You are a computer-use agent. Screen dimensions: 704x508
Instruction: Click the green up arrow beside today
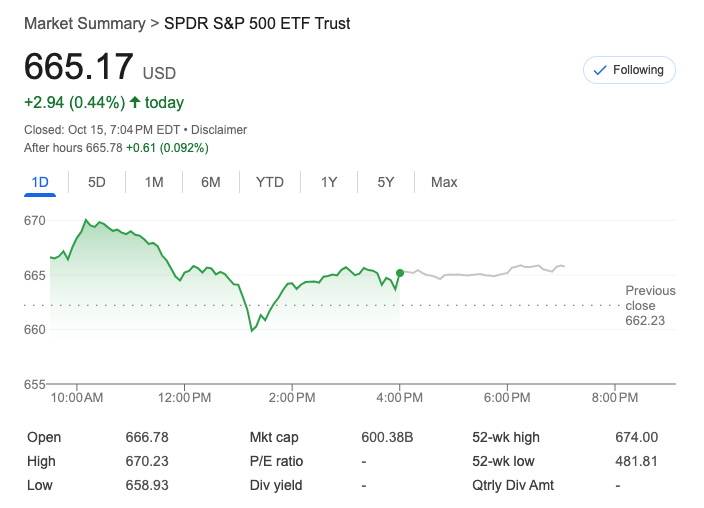(135, 102)
